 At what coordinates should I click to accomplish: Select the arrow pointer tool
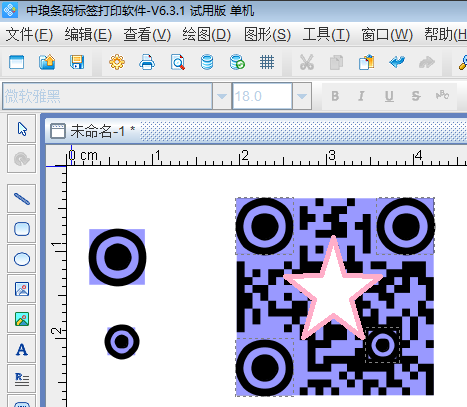[x=22, y=129]
